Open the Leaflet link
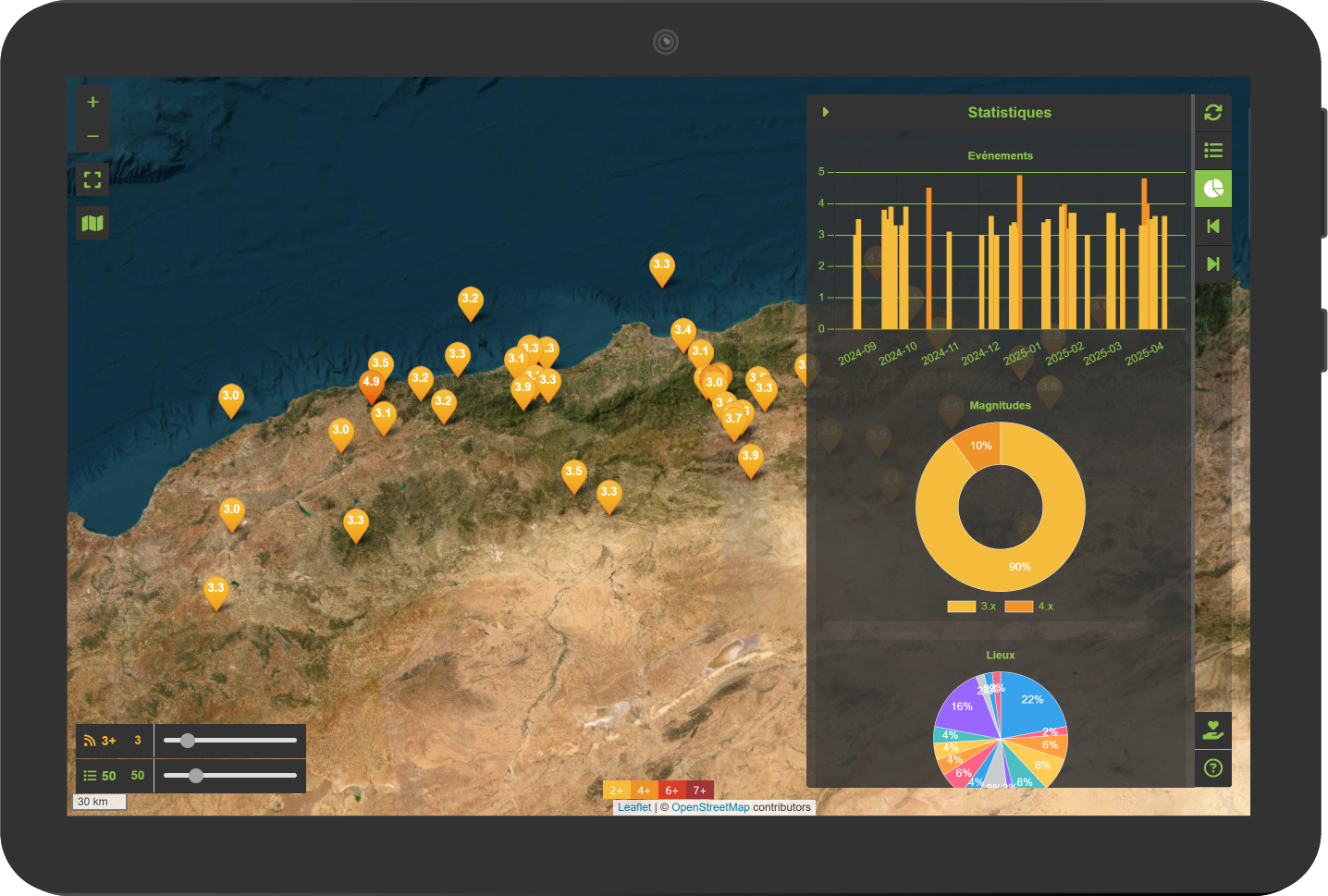The image size is (1328, 896). pyautogui.click(x=634, y=807)
